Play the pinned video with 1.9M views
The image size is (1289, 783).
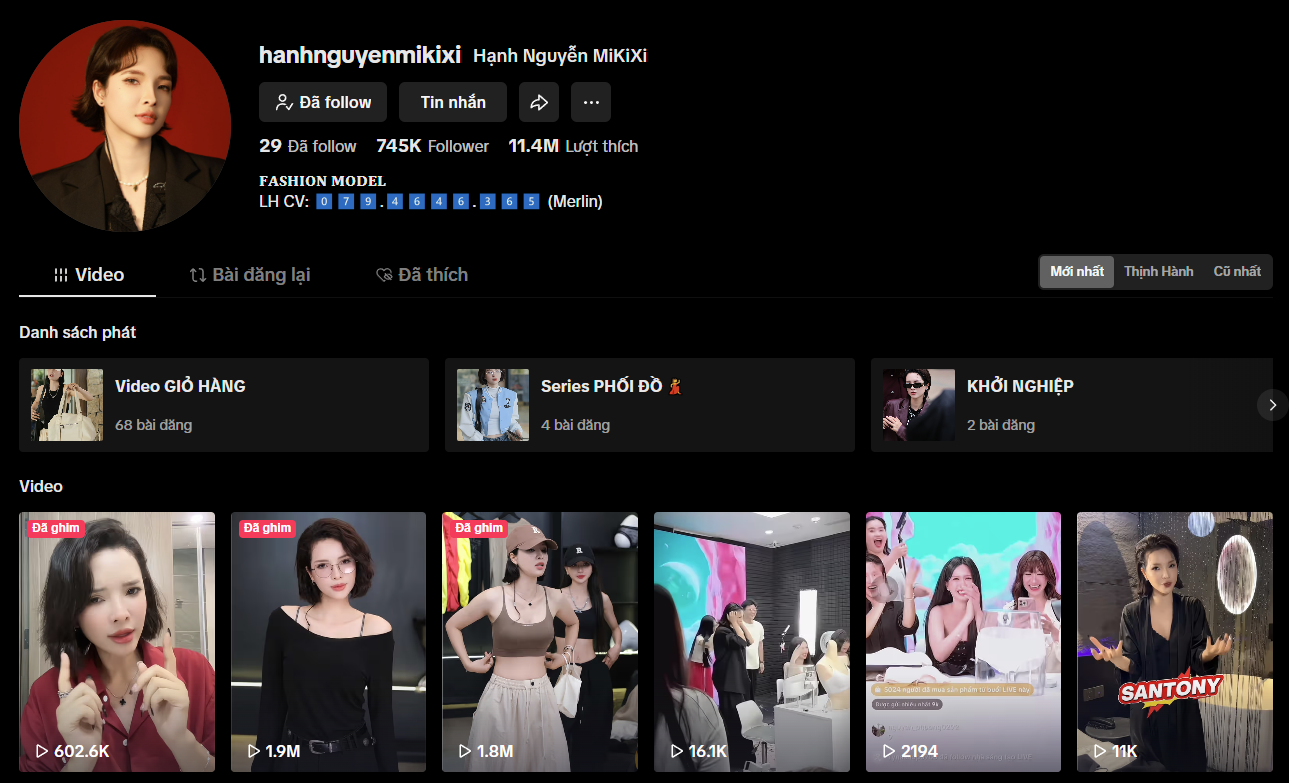328,641
